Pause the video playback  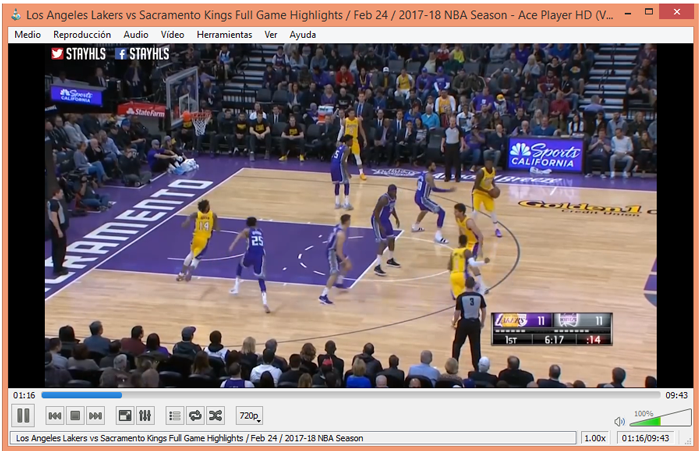[x=23, y=416]
